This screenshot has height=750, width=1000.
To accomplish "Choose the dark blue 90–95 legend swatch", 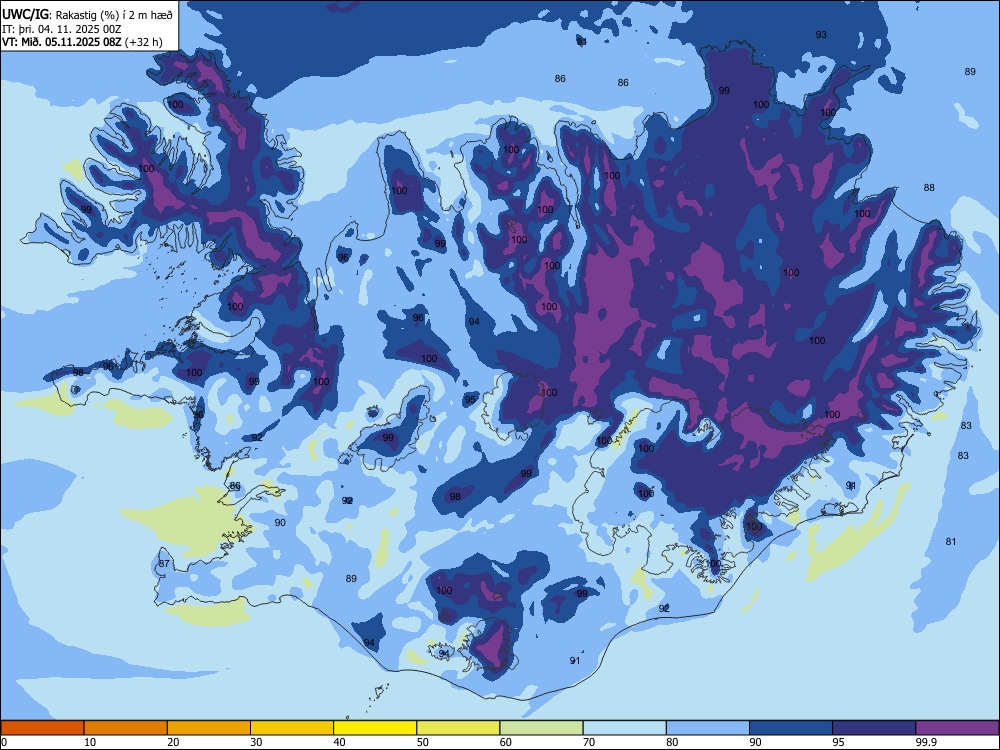I will pyautogui.click(x=791, y=728).
